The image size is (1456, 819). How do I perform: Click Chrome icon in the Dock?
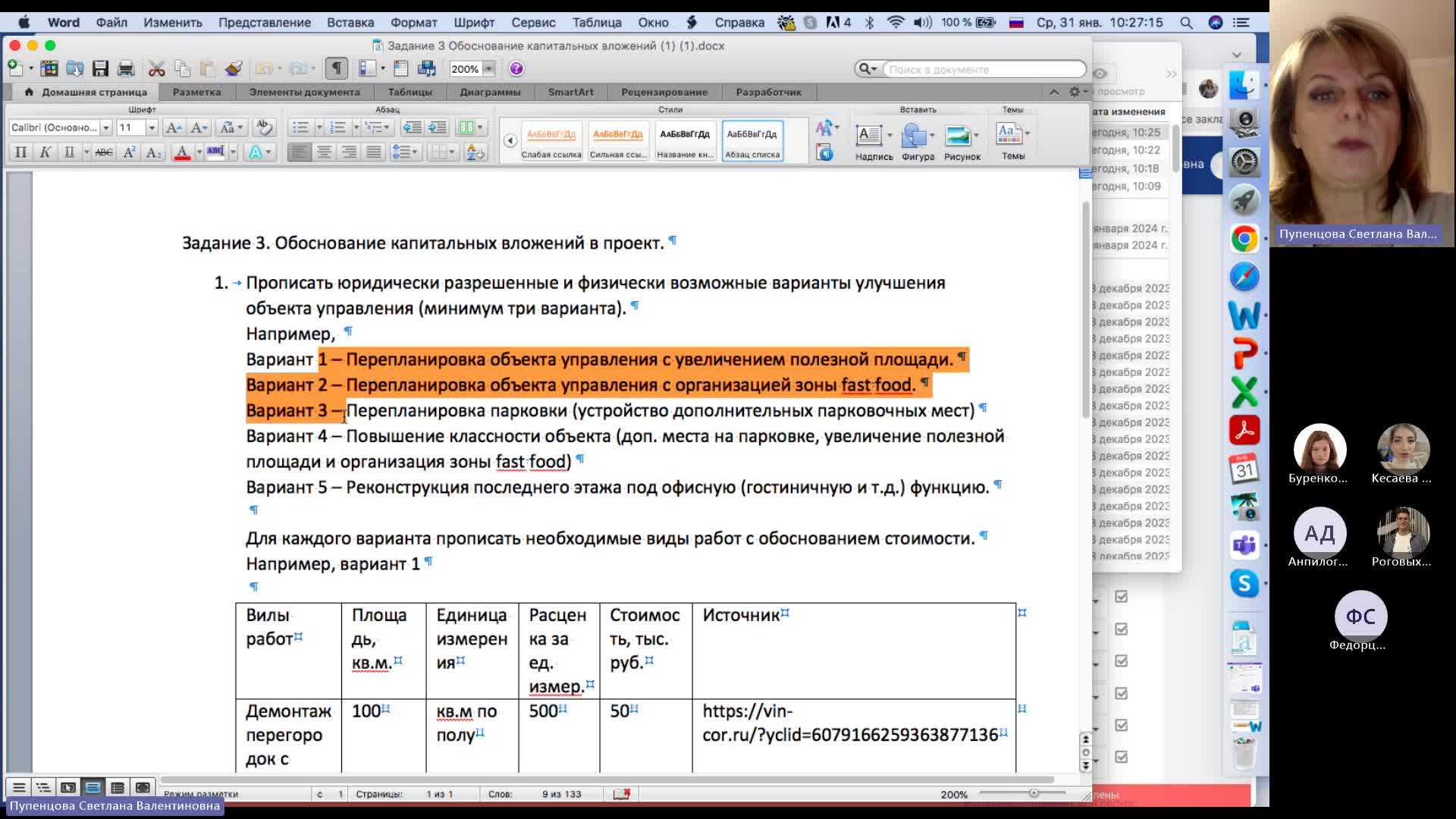1244,239
